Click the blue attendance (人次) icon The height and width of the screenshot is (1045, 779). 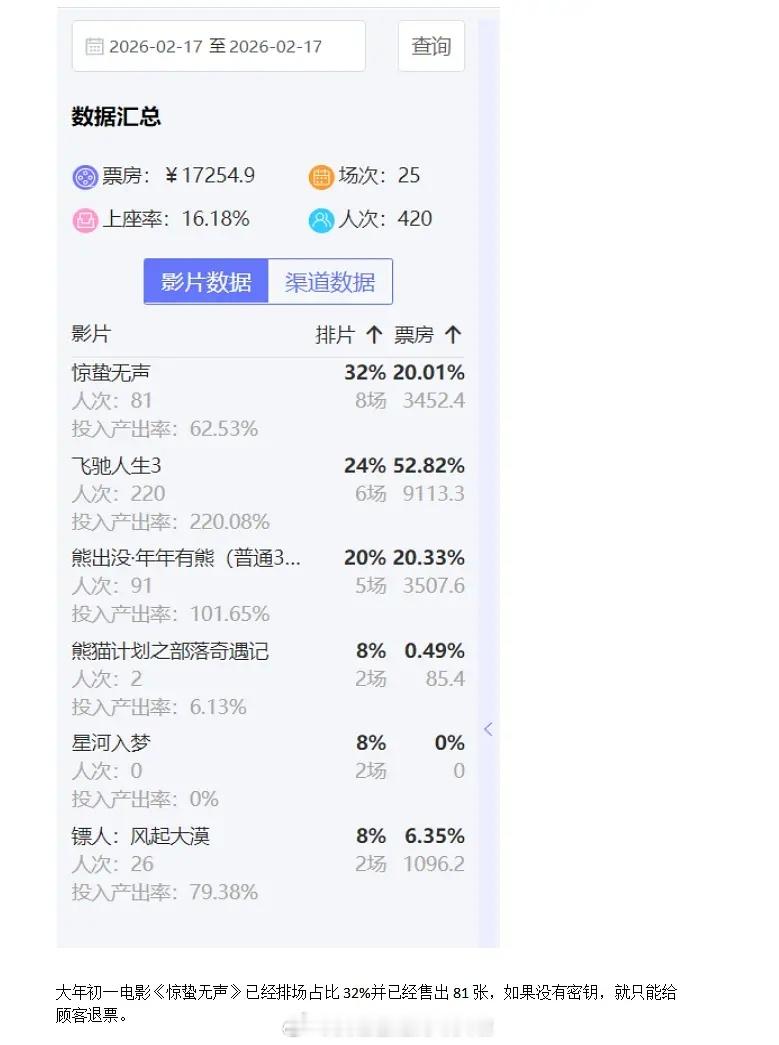321,220
